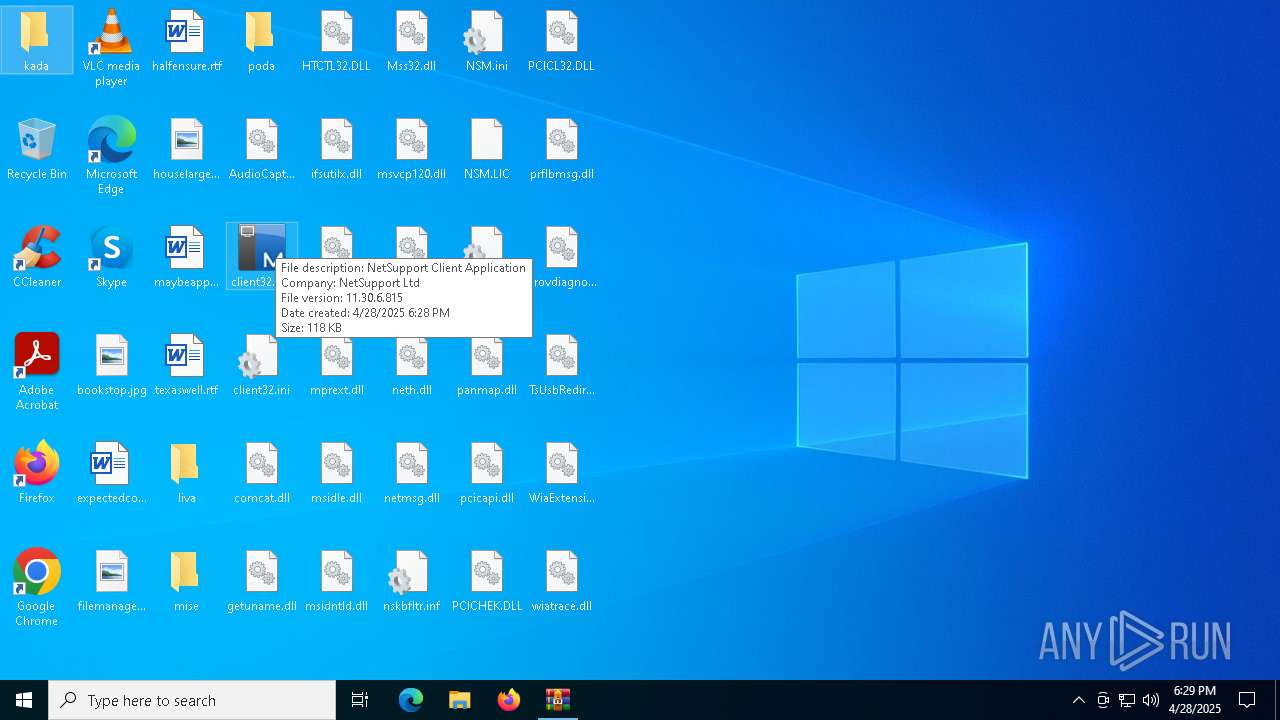Screen dimensions: 1280x720
Task: Open VLC media player shortcut
Action: click(111, 48)
